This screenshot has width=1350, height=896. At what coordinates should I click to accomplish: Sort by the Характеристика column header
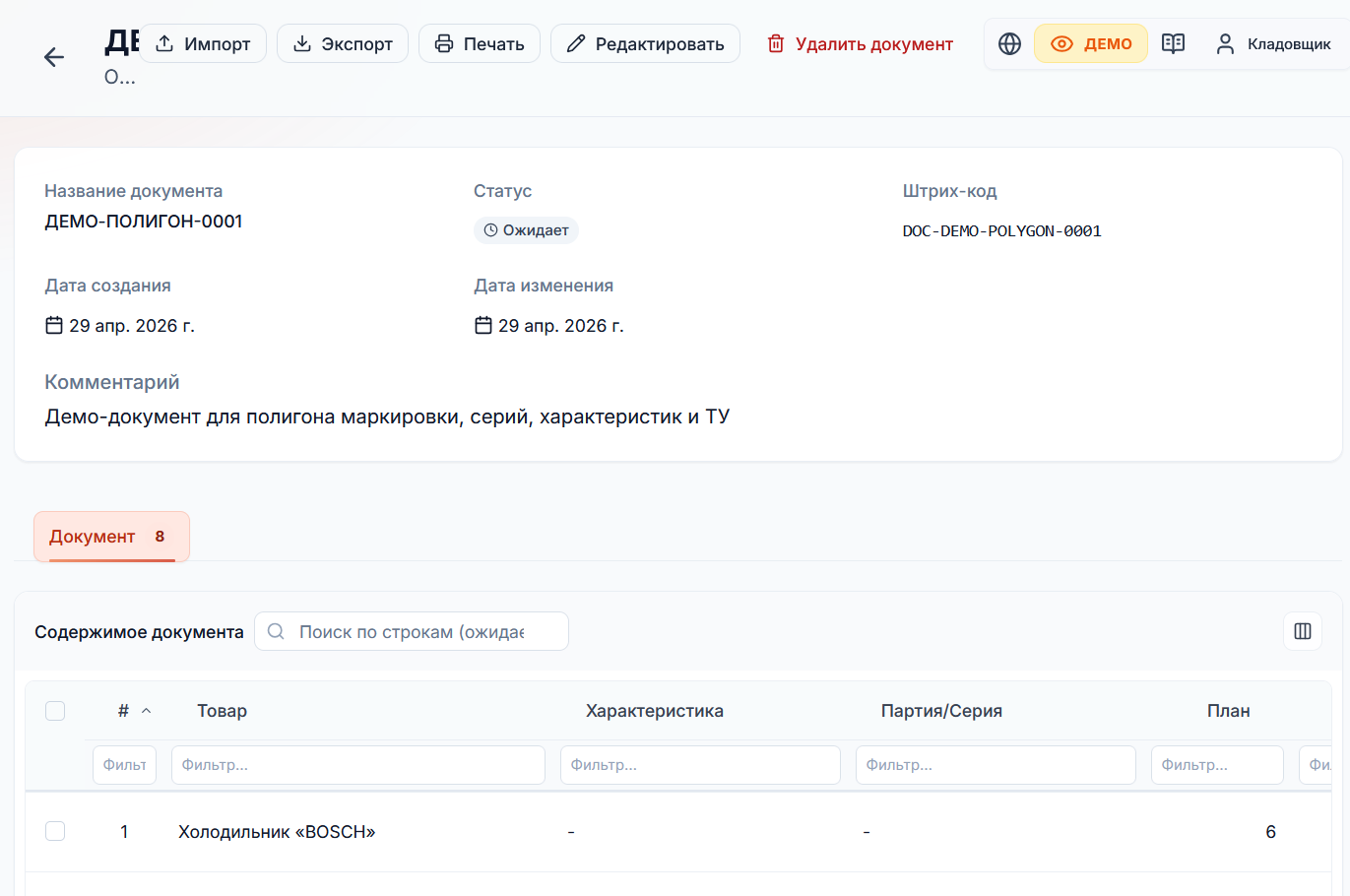tap(655, 711)
